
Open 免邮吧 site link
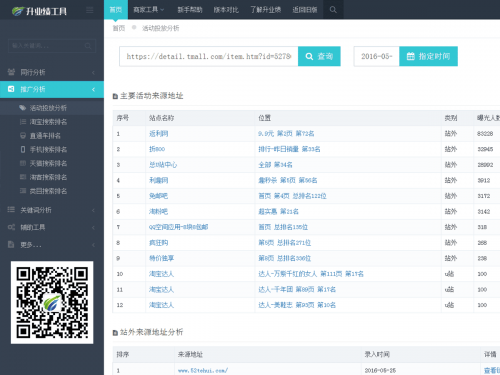[x=158, y=196]
